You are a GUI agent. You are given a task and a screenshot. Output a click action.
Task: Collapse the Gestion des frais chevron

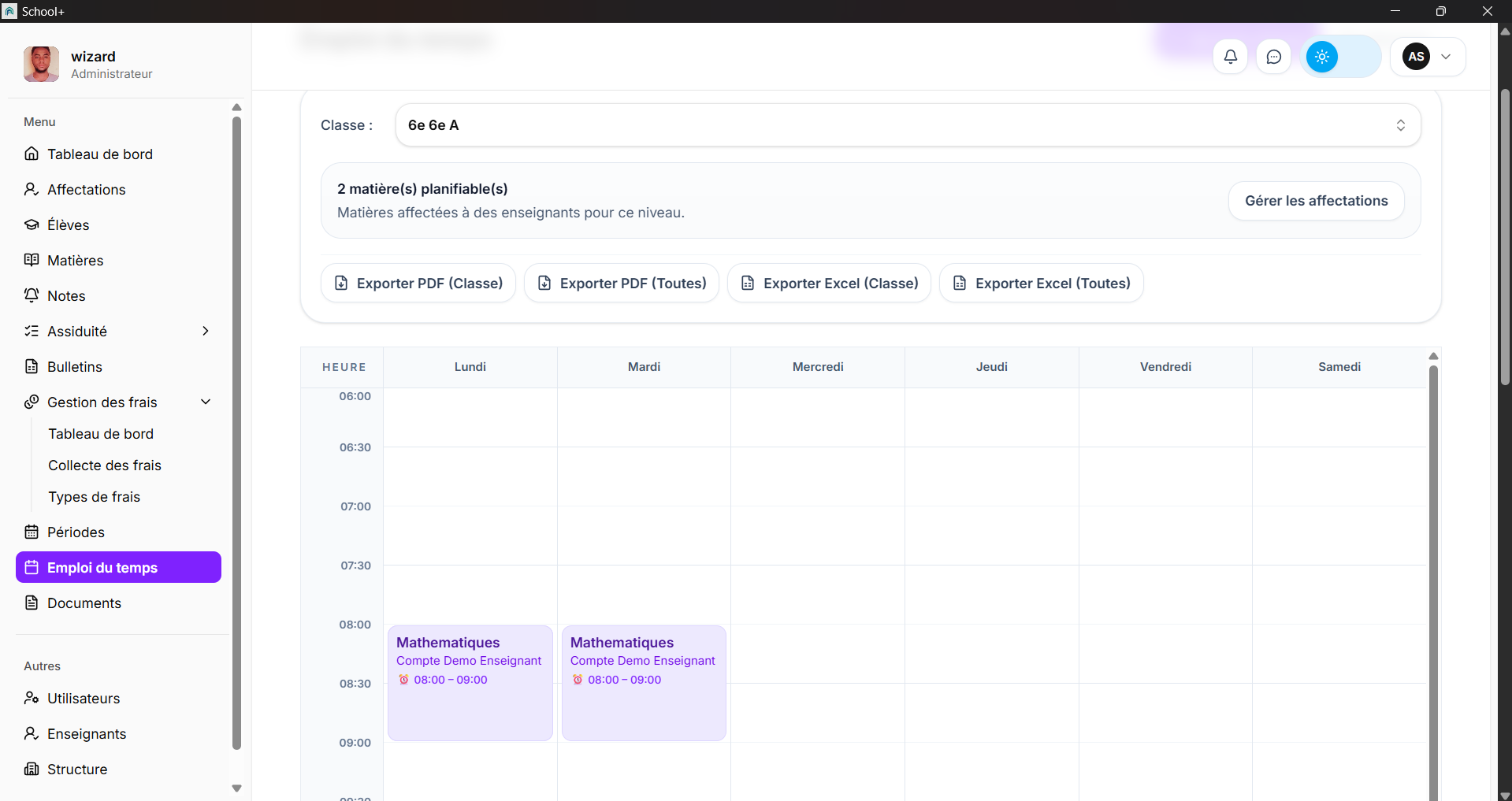206,402
